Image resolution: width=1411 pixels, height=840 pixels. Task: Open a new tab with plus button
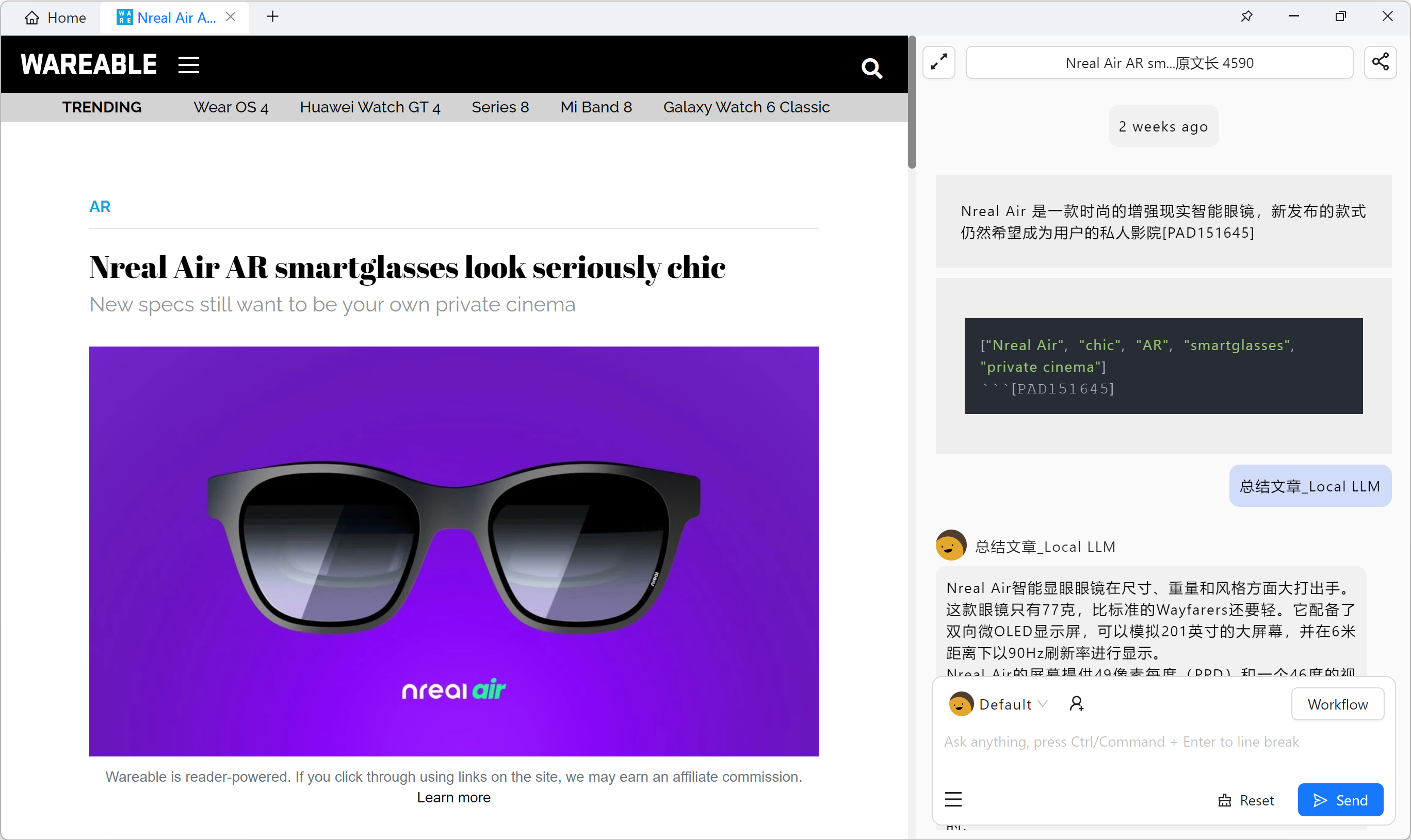[272, 17]
